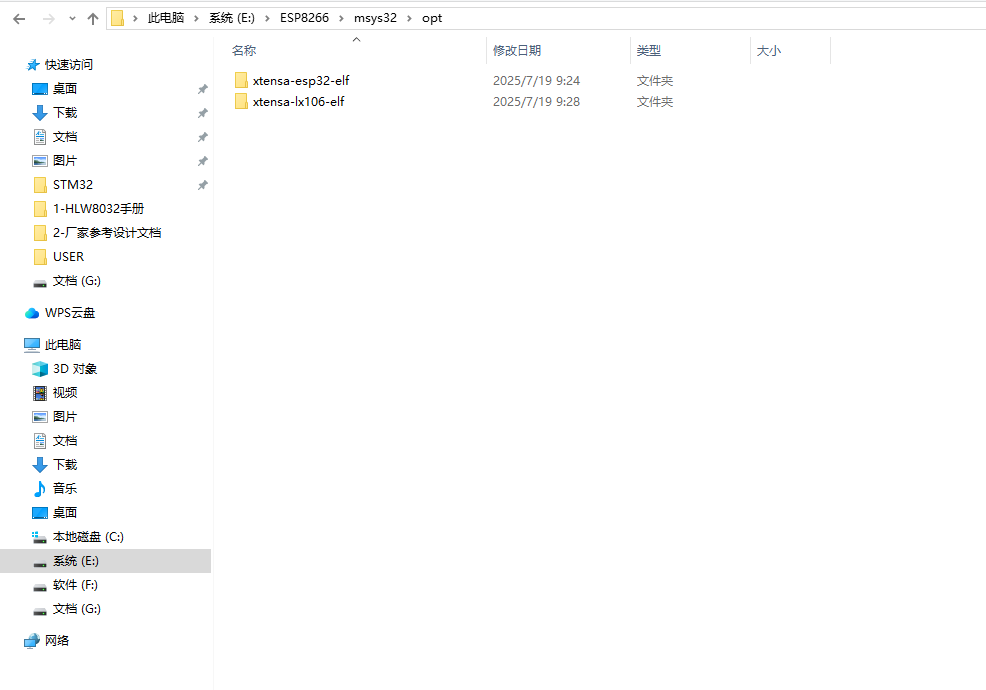Expand chevron after 此电脑 in breadcrumb
Image resolution: width=986 pixels, height=690 pixels.
197,18
